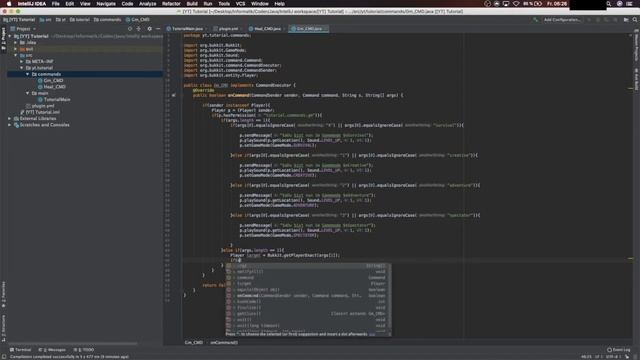Click the Wi-Fi status icon in menu bar
The height and width of the screenshot is (360, 640).
[516, 4]
